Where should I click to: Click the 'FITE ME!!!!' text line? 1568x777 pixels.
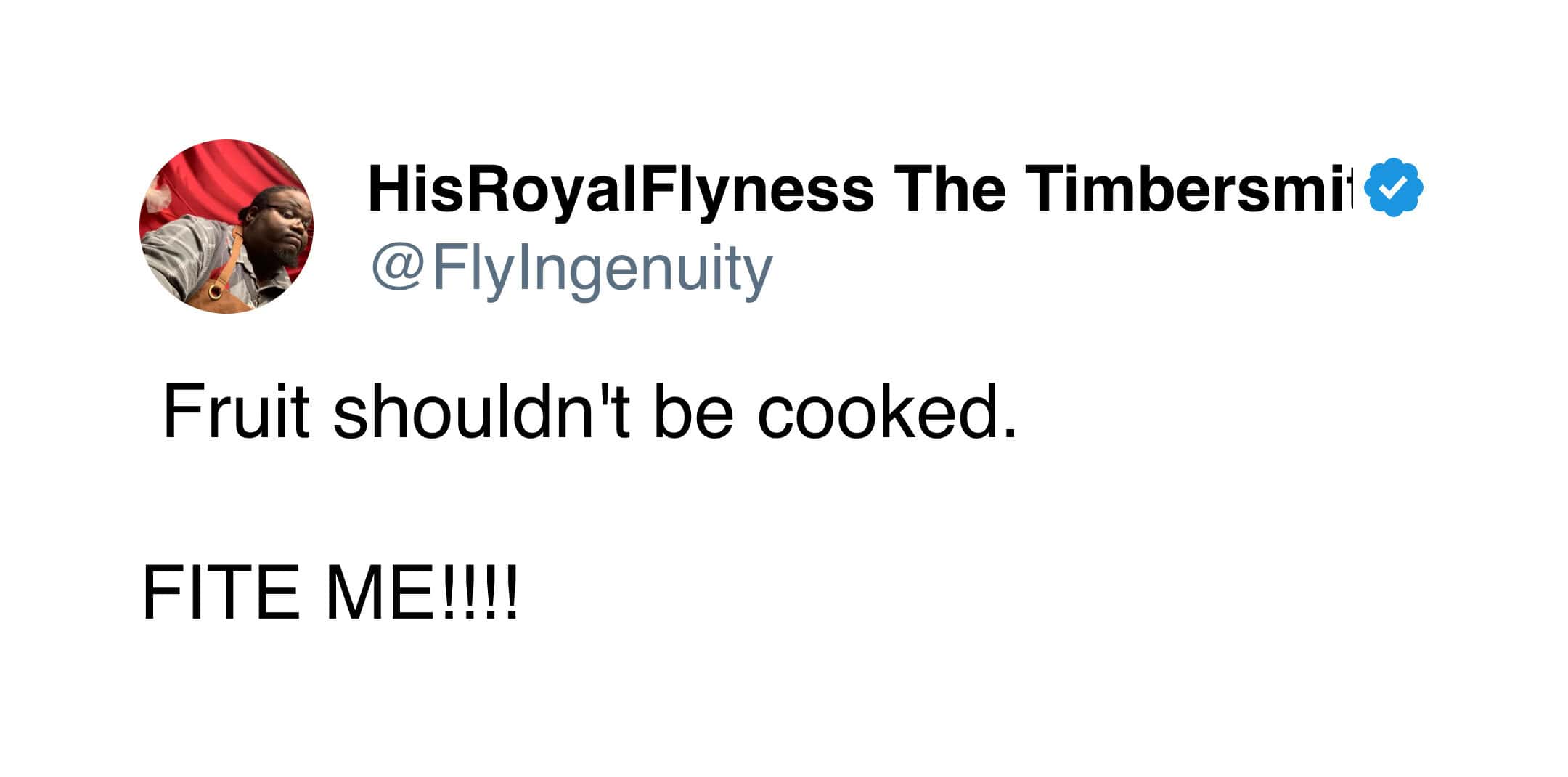pos(330,593)
